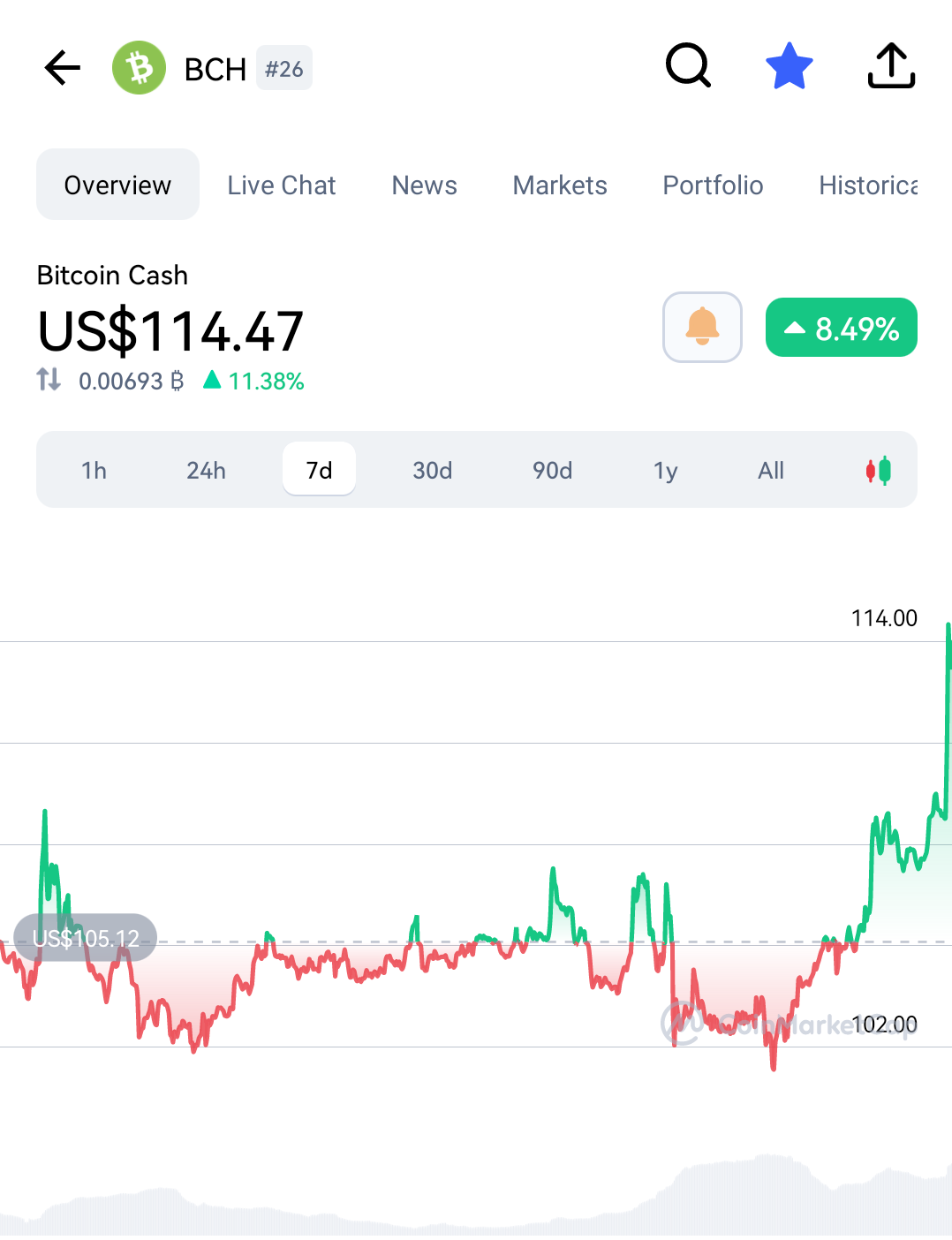The width and height of the screenshot is (952, 1240).
Task: Select the 24h chart range
Action: click(207, 470)
